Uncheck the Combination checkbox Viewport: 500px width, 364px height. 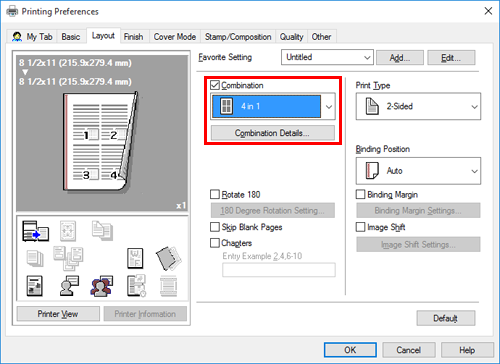(215, 85)
